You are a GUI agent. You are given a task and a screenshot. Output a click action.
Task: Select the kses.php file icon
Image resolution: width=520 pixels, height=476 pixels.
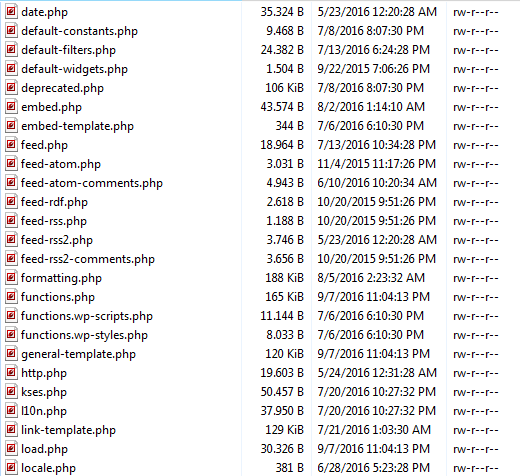click(11, 392)
